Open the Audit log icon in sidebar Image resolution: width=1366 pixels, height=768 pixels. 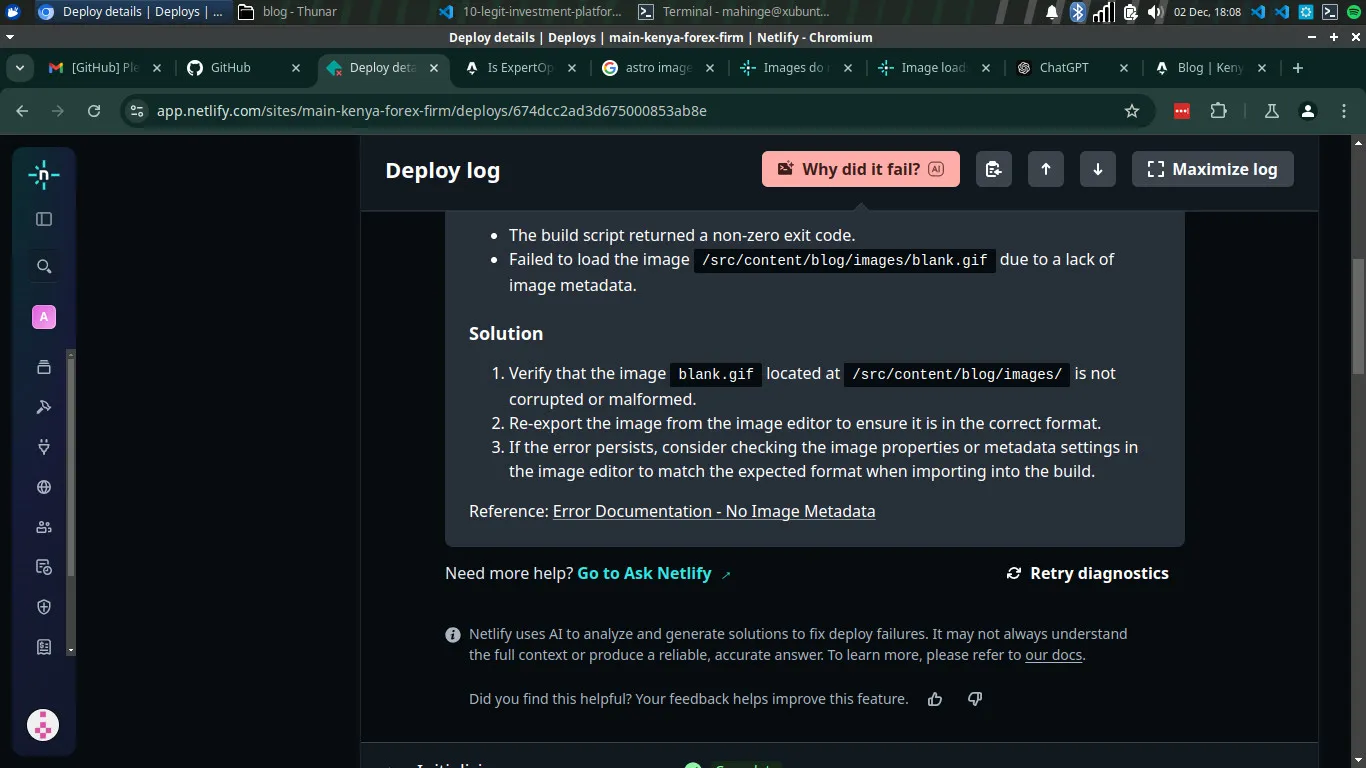tap(43, 567)
